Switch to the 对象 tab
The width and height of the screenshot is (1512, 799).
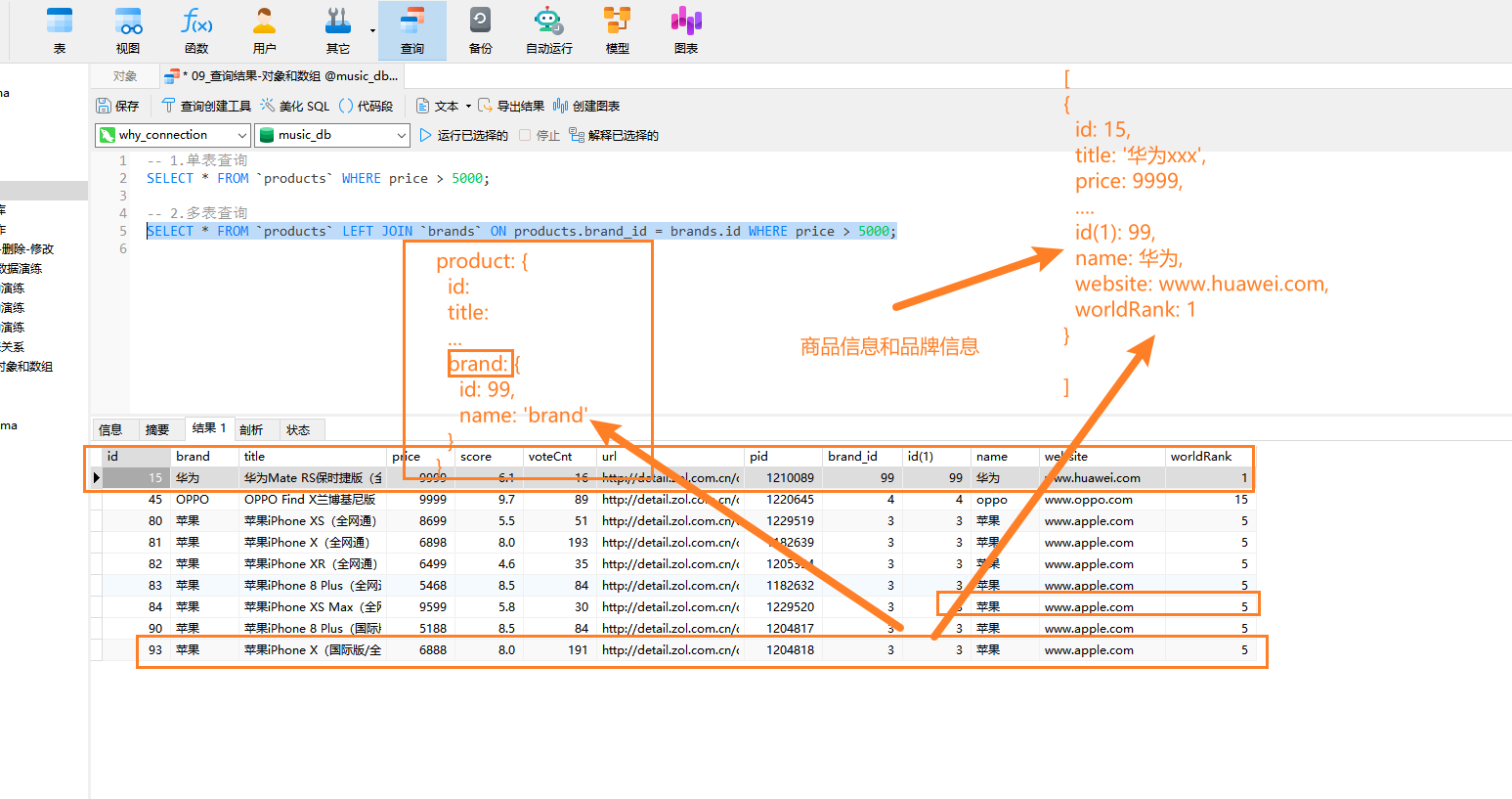pos(124,76)
